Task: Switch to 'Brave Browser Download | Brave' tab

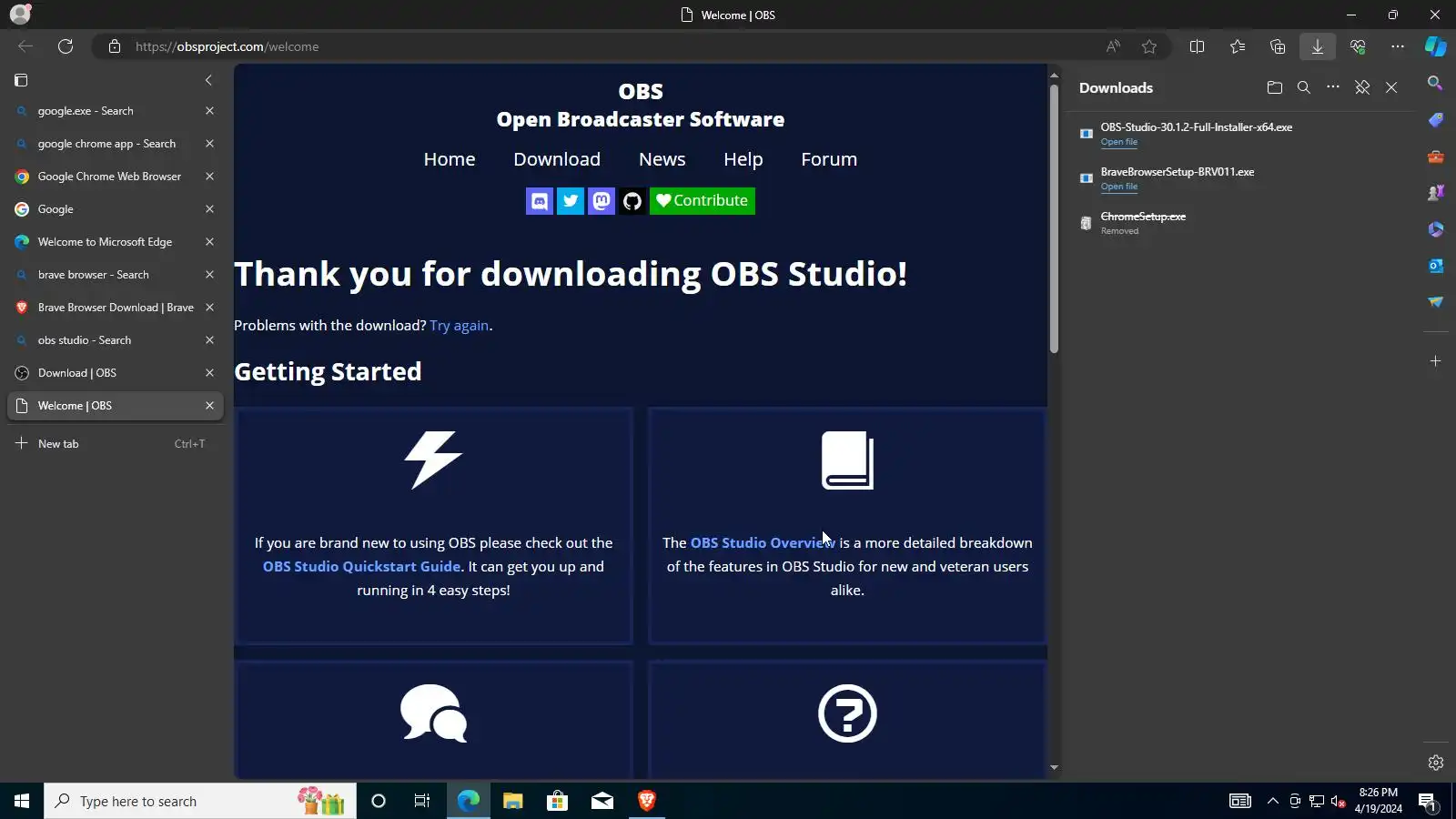Action: pos(116,308)
